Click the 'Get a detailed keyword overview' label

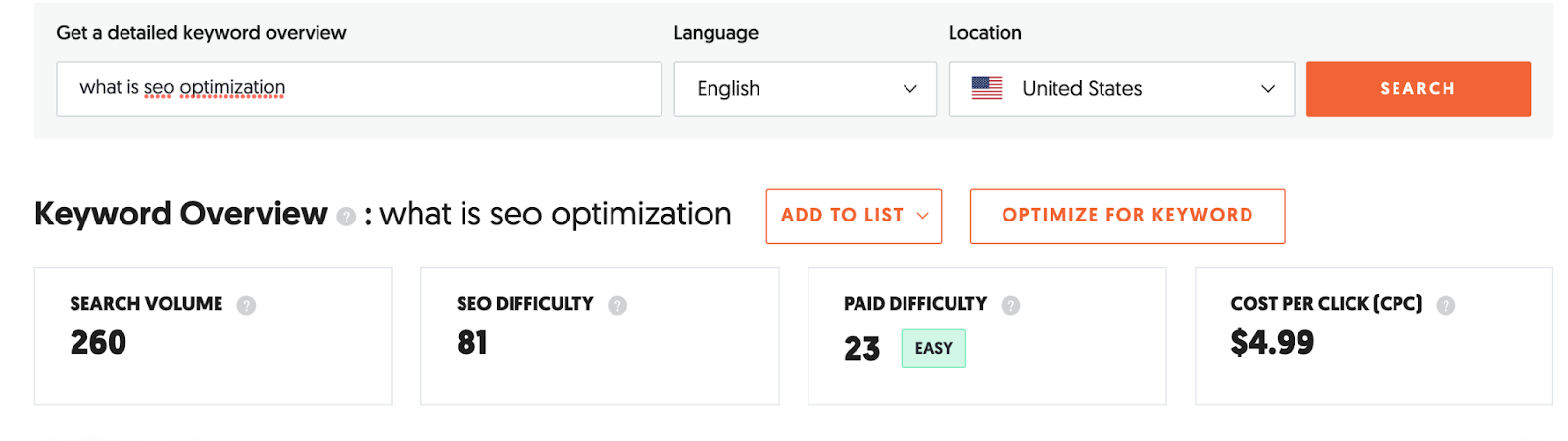[x=201, y=33]
